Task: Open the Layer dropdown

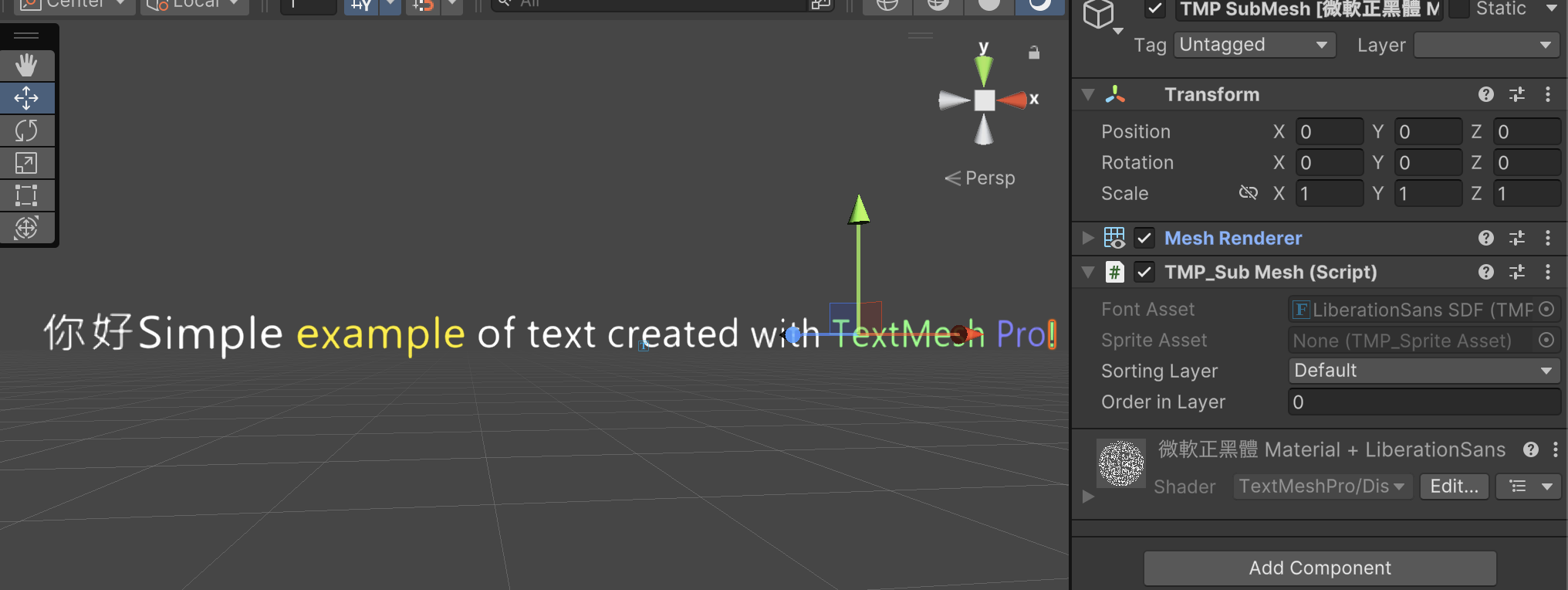Action: tap(1486, 45)
